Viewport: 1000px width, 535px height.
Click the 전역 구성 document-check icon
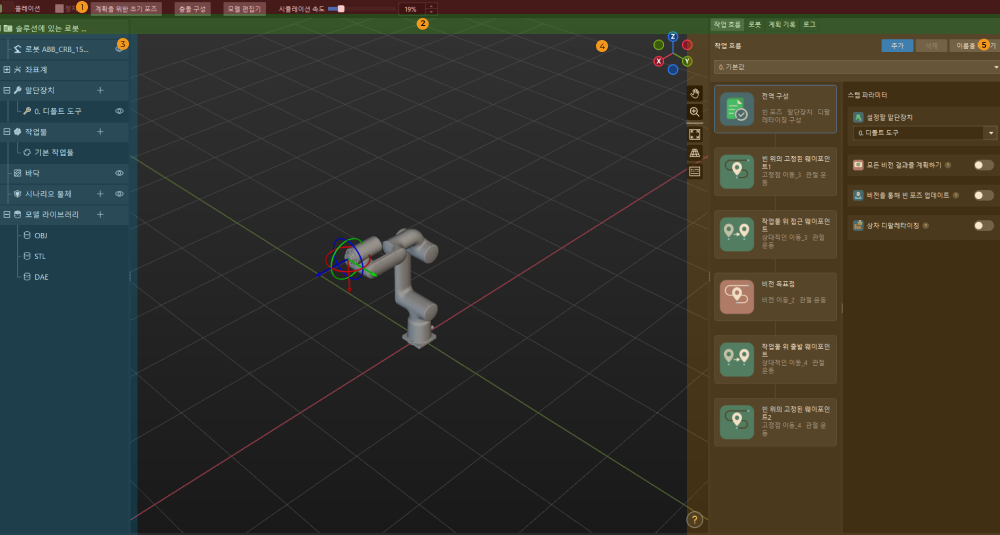pos(737,109)
